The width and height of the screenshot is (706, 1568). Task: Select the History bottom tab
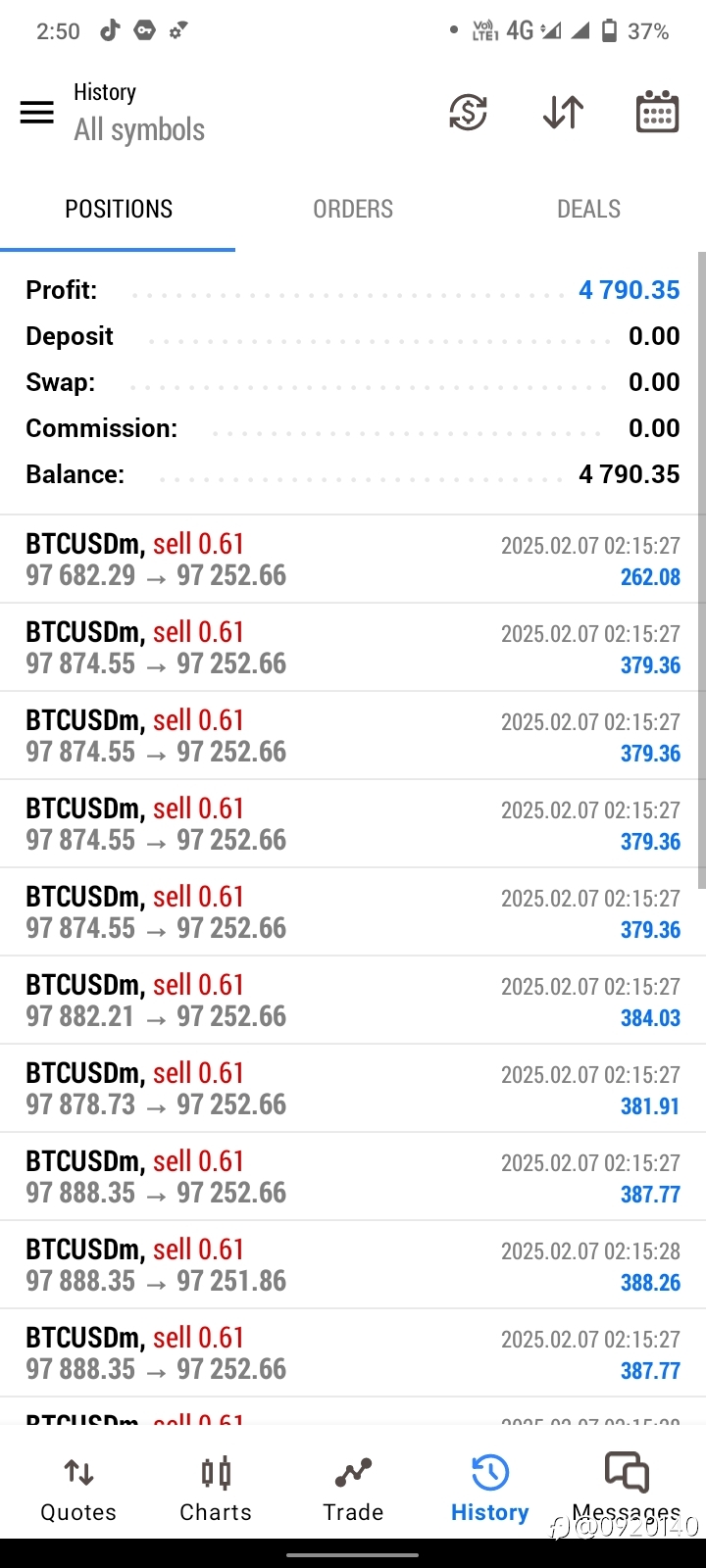coord(489,1489)
